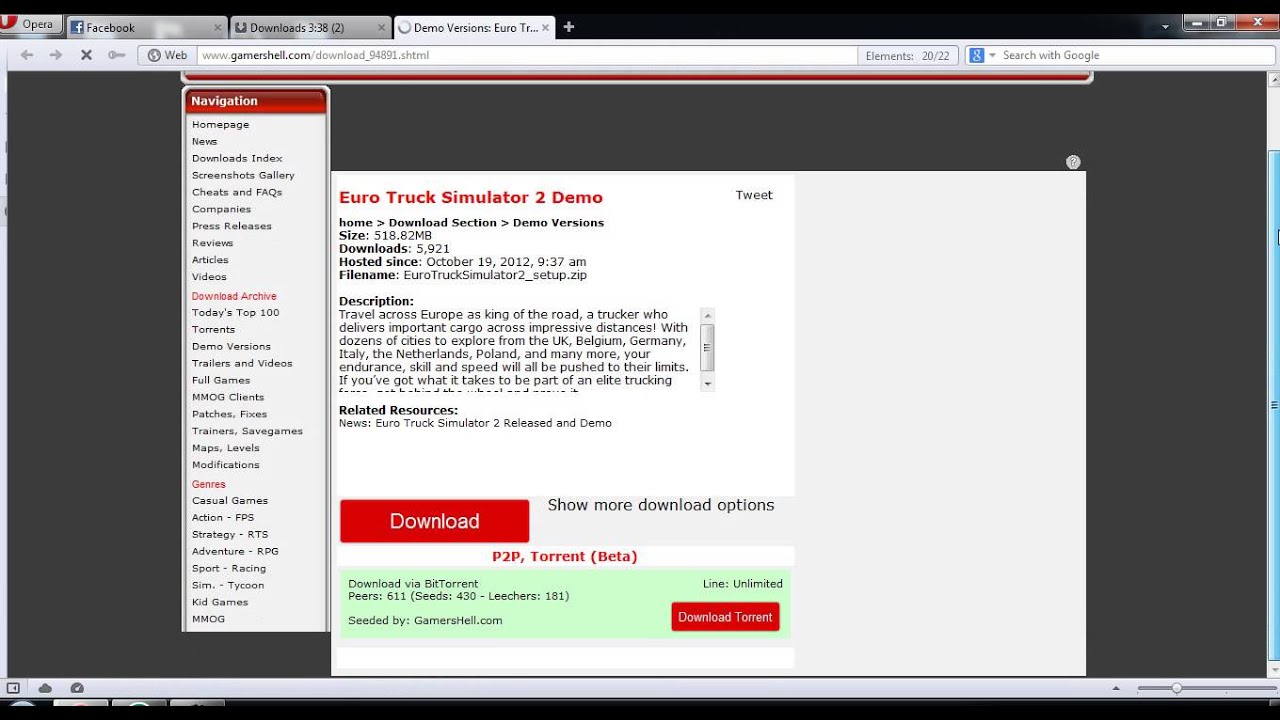Open Cheats and FAQs link

[x=237, y=193]
